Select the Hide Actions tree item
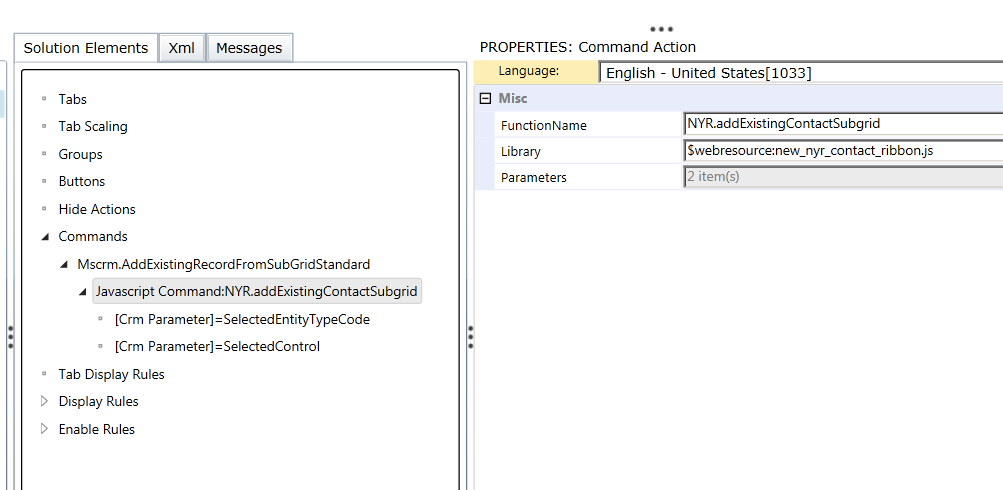Screen dimensions: 1003x490 coord(96,209)
